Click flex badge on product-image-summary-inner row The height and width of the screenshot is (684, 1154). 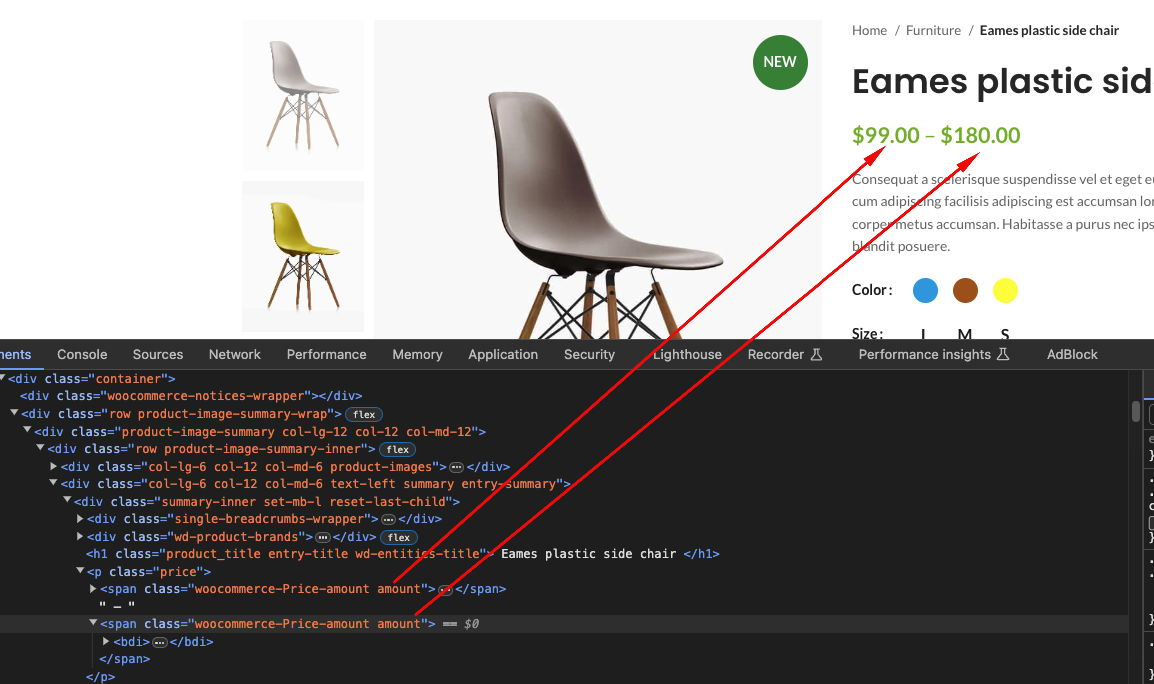click(397, 449)
